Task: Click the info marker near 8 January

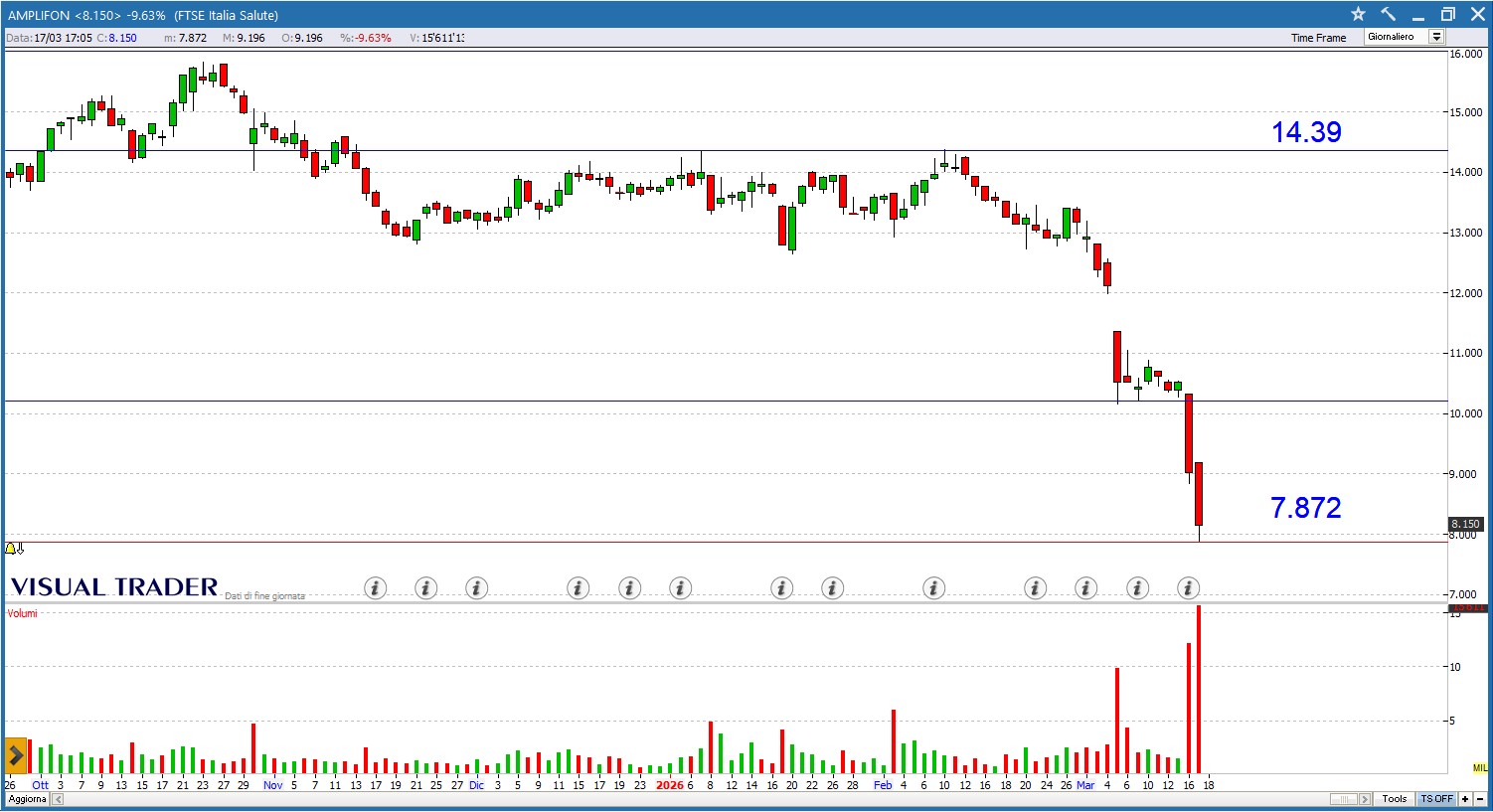Action: (680, 588)
